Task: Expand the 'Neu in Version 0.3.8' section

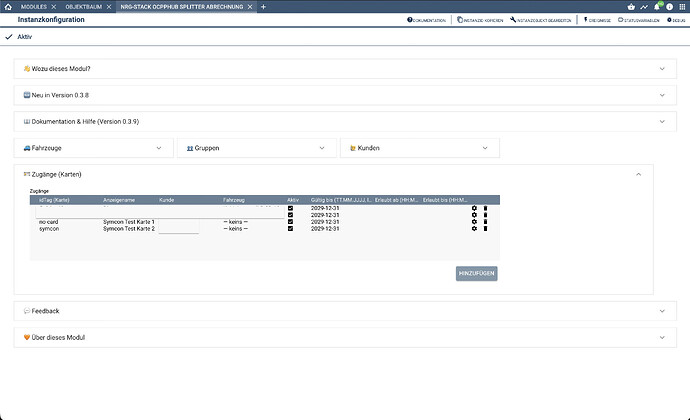Action: click(345, 95)
